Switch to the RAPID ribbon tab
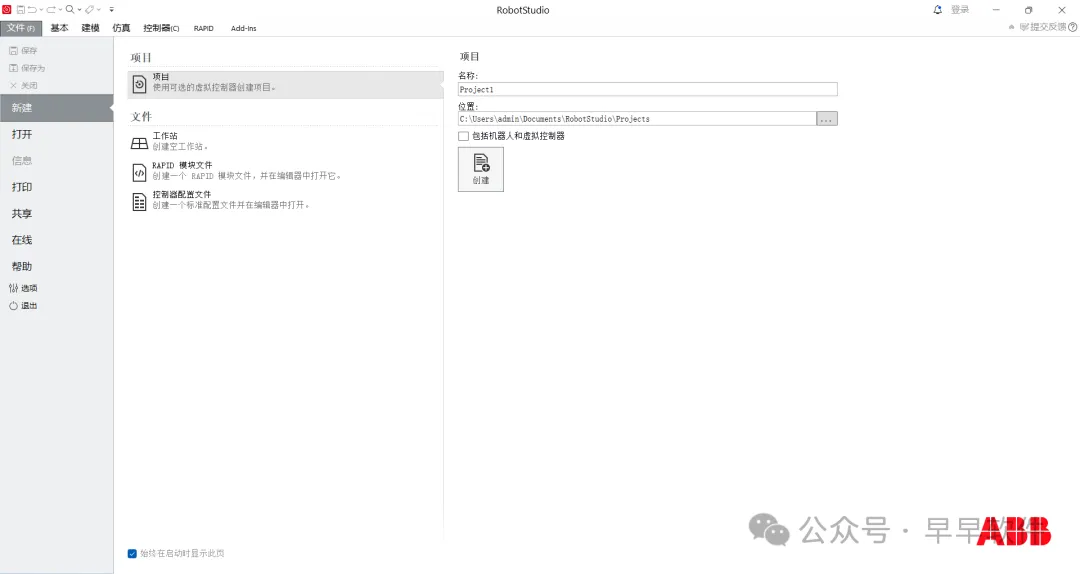Image resolution: width=1080 pixels, height=574 pixels. coord(204,28)
